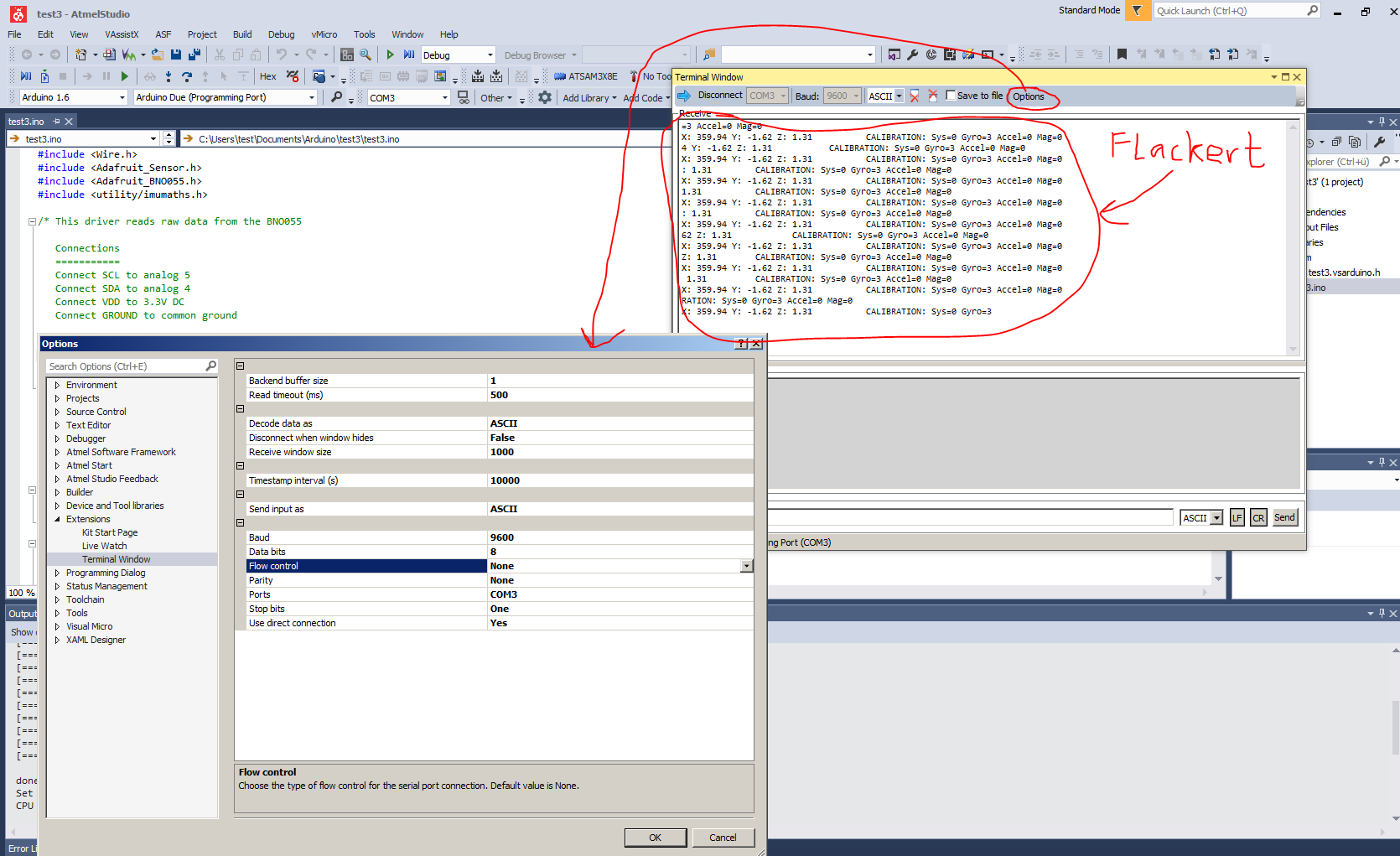Toggle the CR line ending button
Image resolution: width=1400 pixels, height=856 pixels.
(x=1258, y=517)
